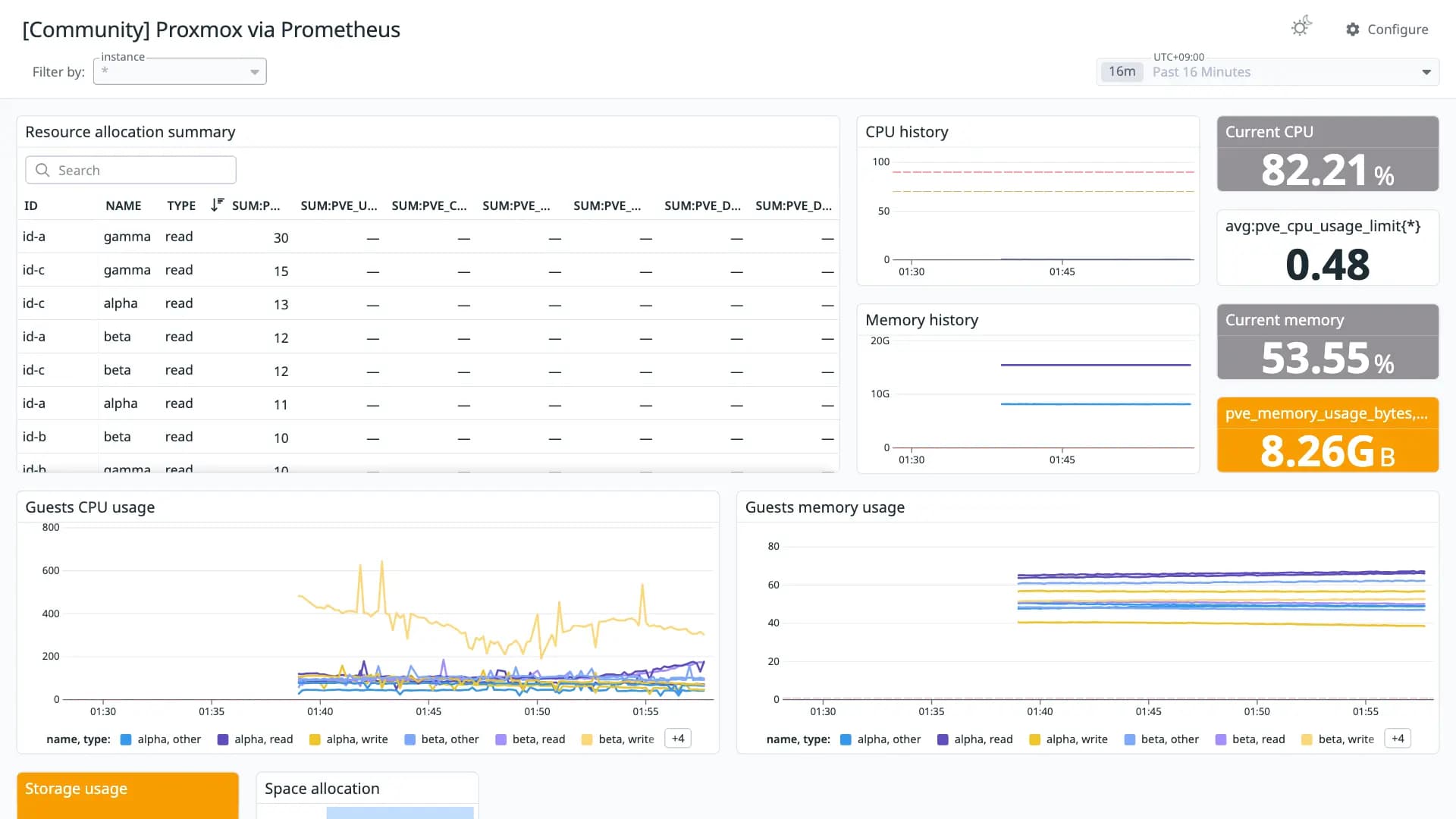Toggle alpha, read series in Guests CPU legend

click(x=255, y=739)
